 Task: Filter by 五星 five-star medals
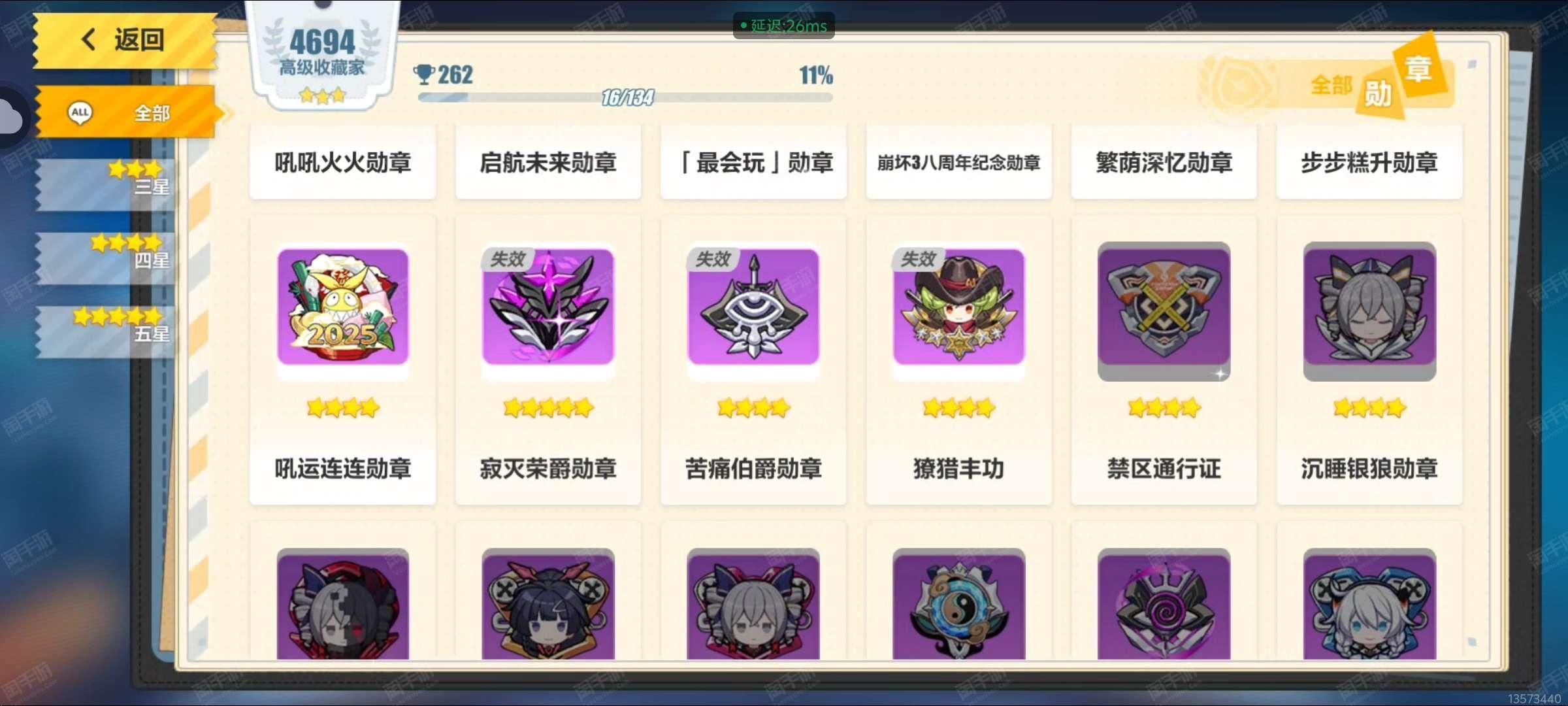click(105, 332)
